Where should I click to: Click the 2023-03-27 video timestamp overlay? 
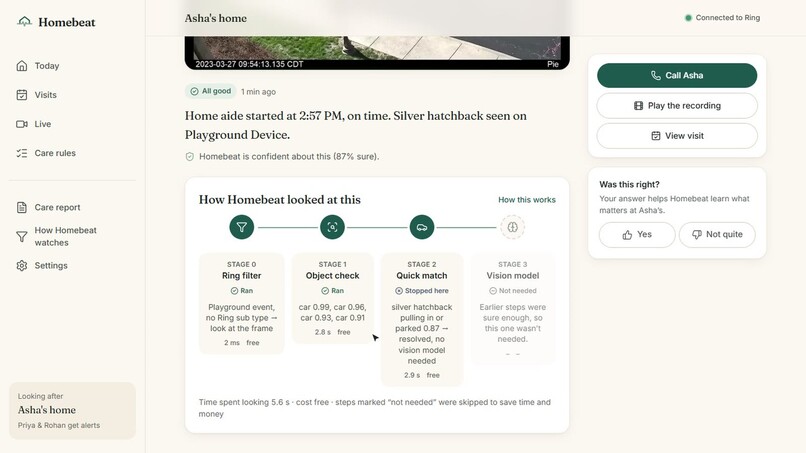(249, 64)
